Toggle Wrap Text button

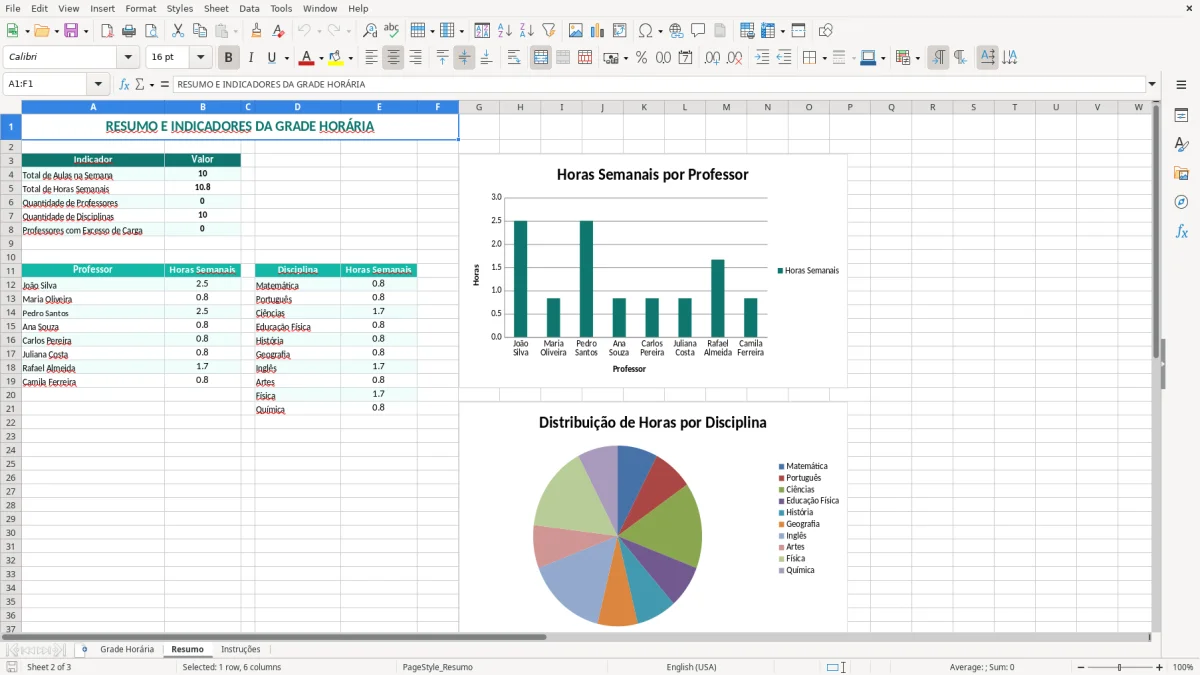[x=514, y=58]
